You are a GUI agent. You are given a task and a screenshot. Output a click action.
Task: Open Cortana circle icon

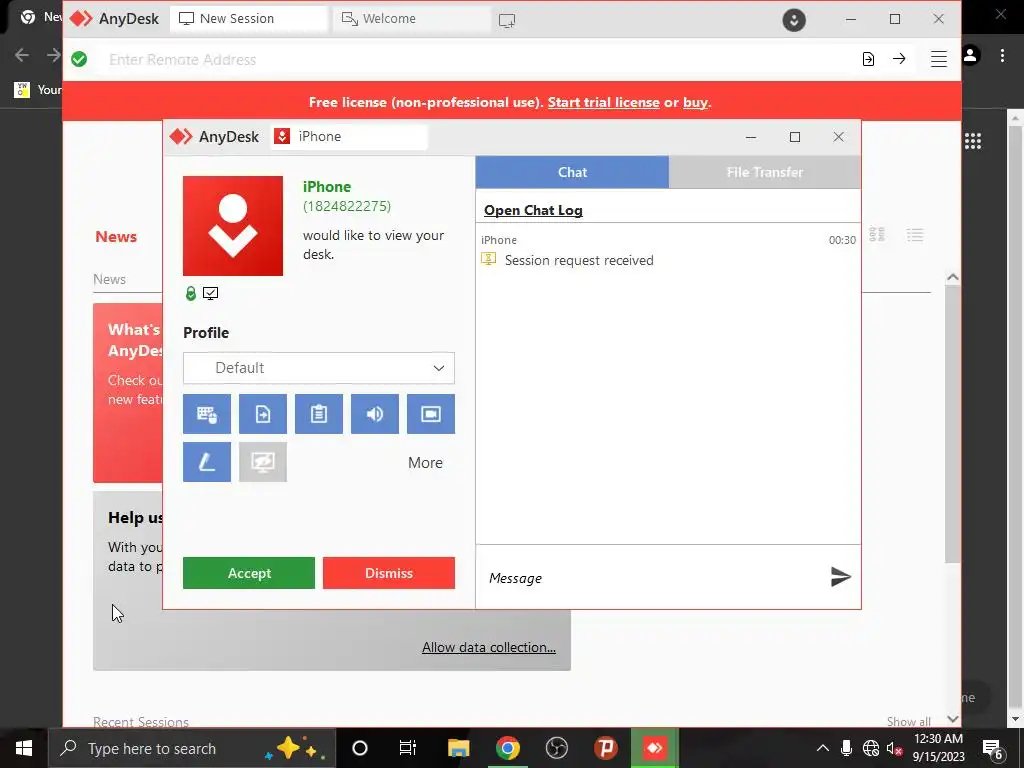[360, 748]
